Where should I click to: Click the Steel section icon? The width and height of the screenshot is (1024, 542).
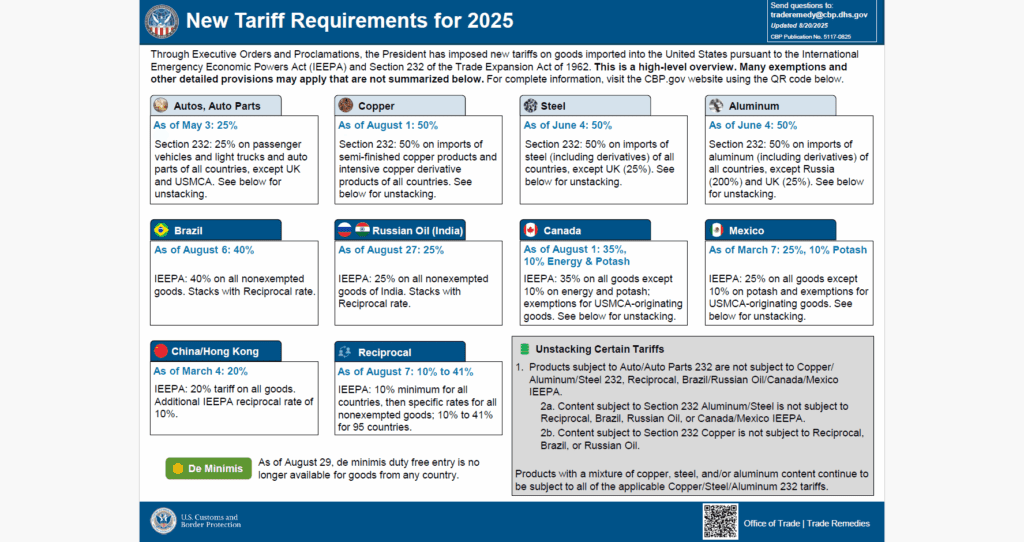tap(530, 105)
